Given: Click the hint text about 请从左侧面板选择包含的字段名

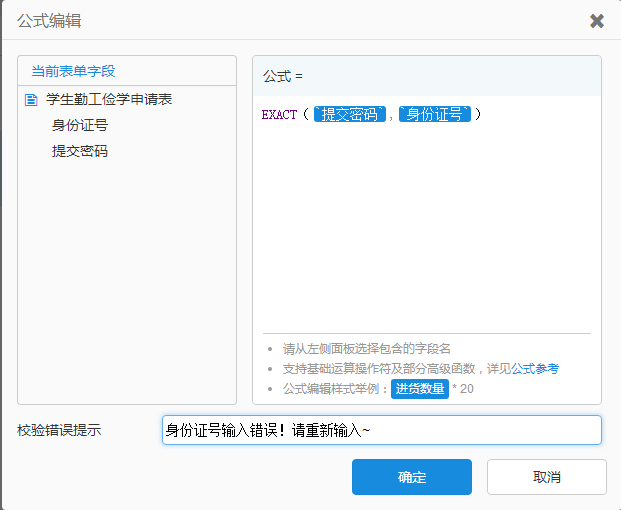Looking at the screenshot, I should pos(367,349).
